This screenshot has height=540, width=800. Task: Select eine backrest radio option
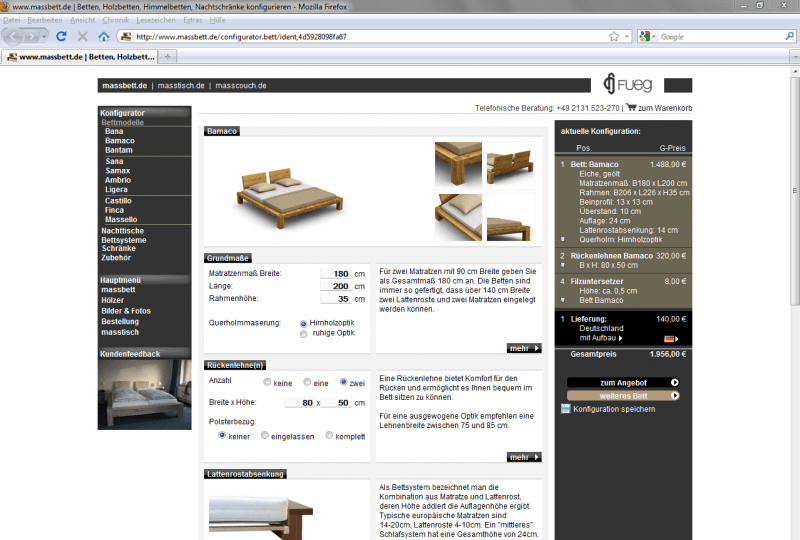tap(307, 382)
